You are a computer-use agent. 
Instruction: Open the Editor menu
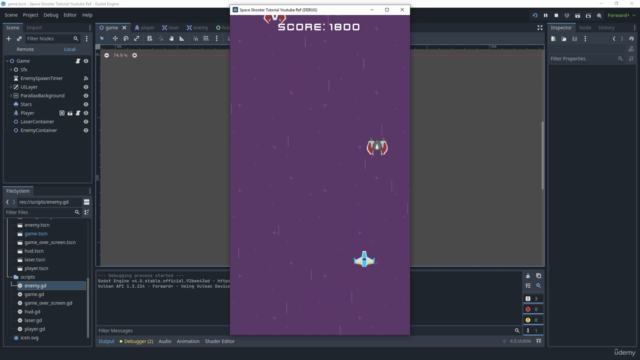[70, 15]
